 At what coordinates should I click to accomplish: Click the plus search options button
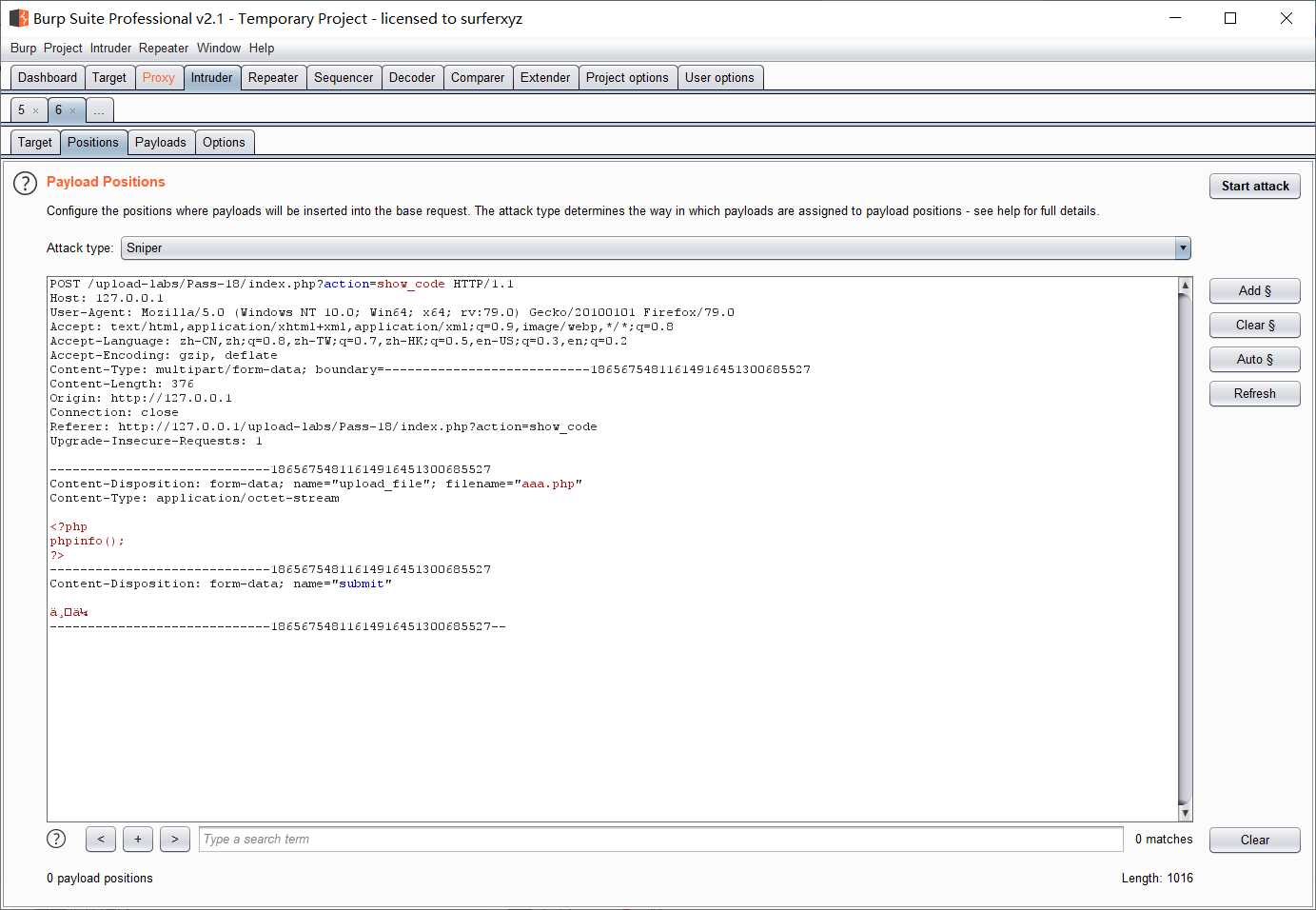click(138, 839)
